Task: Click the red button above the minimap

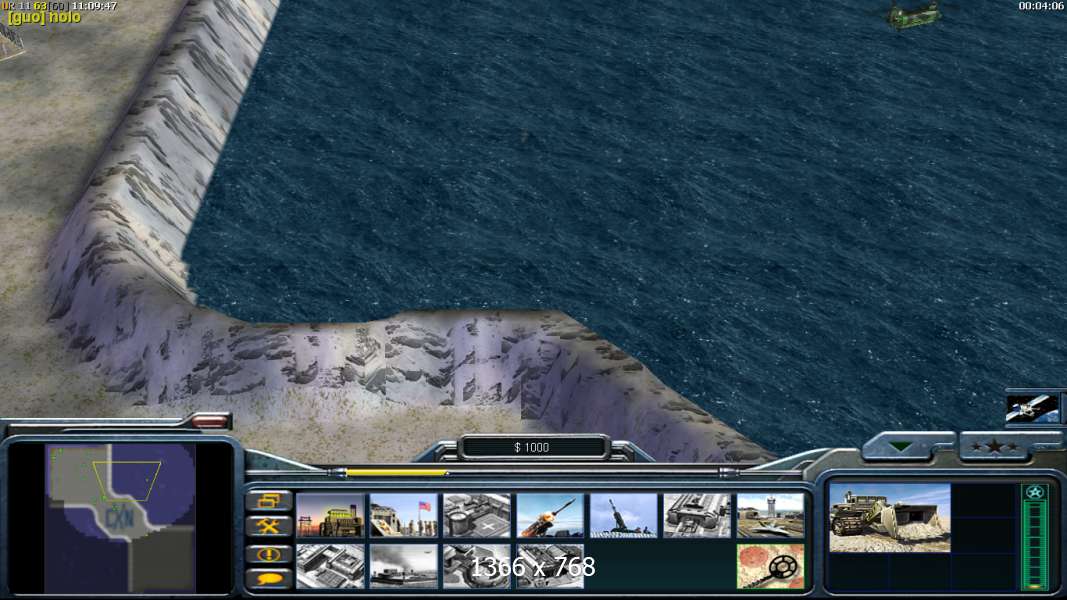Action: tap(210, 422)
